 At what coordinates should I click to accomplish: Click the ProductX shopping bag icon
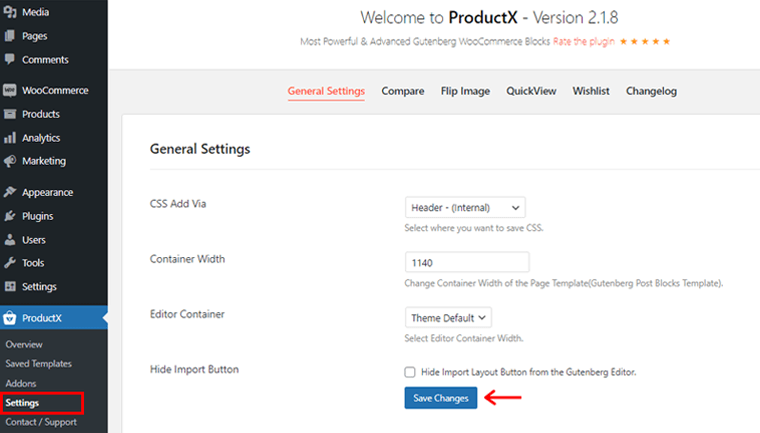10,318
